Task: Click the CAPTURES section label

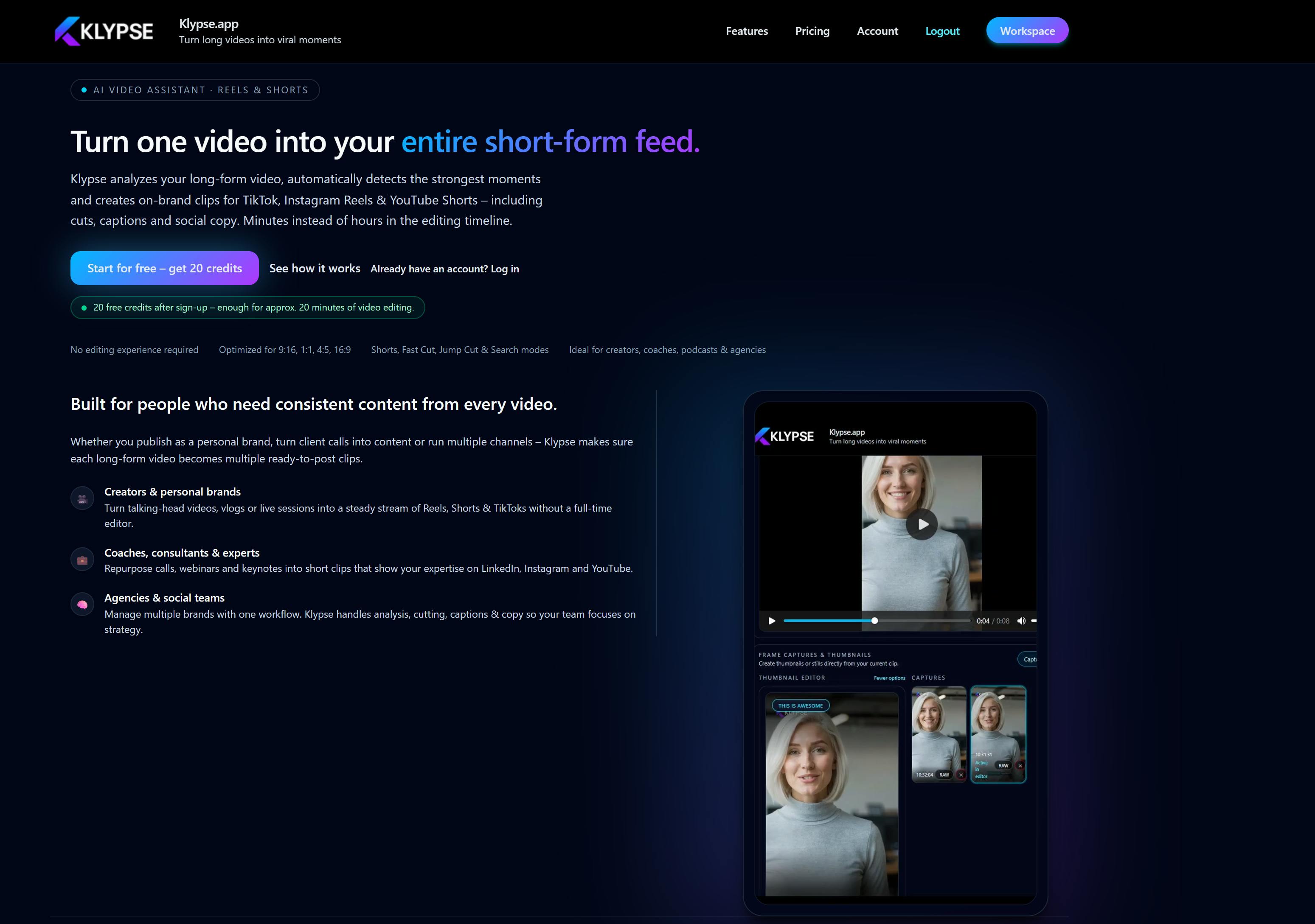Action: tap(928, 678)
